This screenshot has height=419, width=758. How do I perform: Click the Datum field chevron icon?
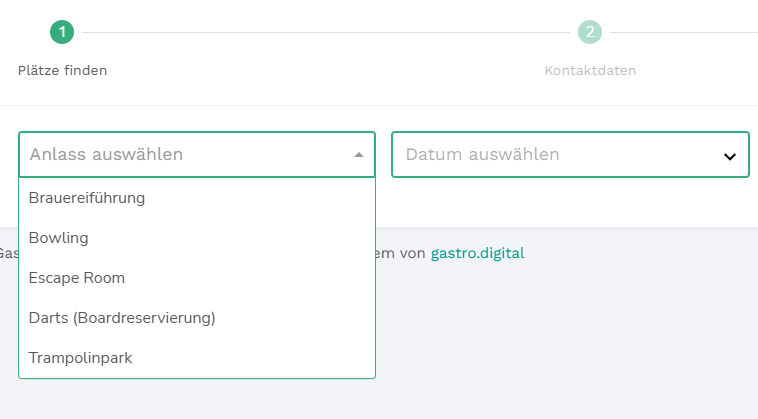(730, 156)
